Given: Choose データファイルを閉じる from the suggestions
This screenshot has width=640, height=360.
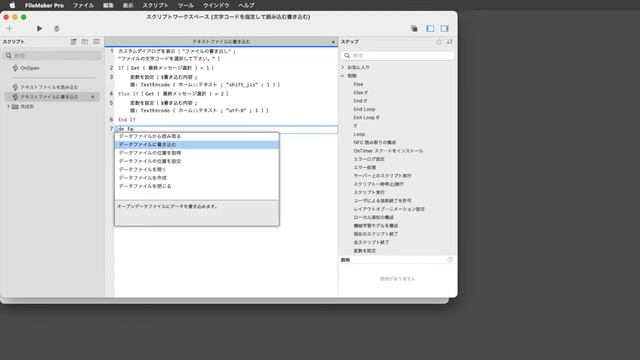Looking at the screenshot, I should (x=197, y=186).
